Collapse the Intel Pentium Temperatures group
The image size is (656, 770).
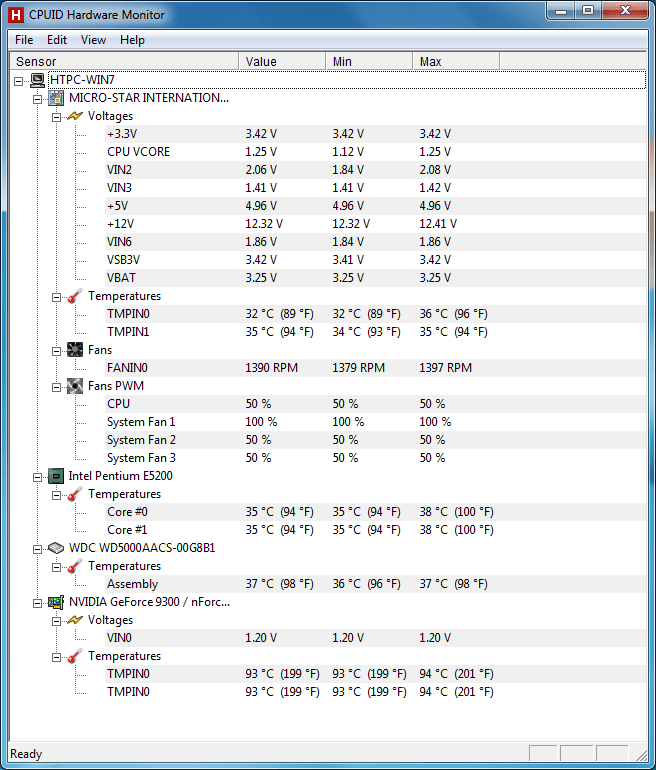pos(56,495)
